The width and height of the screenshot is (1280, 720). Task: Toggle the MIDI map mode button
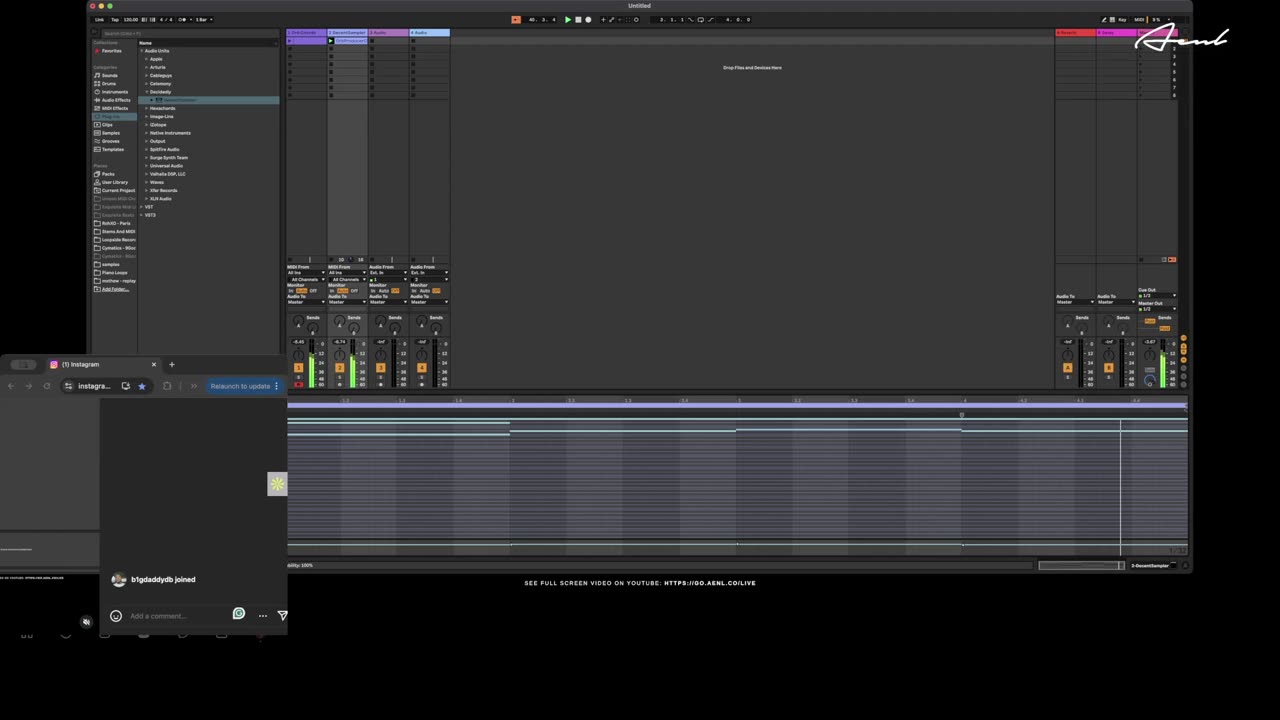[1139, 19]
